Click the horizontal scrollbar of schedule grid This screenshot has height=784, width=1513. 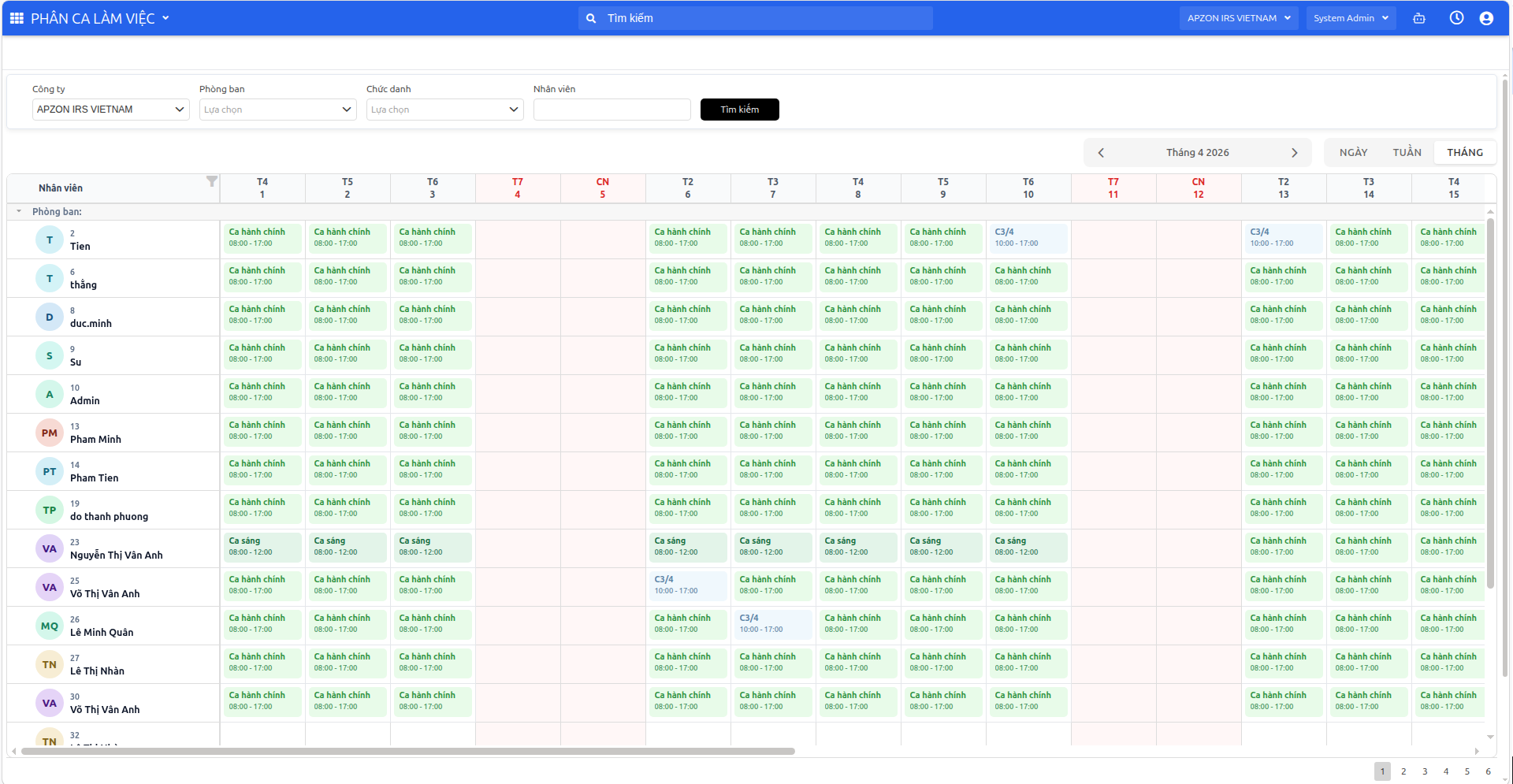(408, 751)
